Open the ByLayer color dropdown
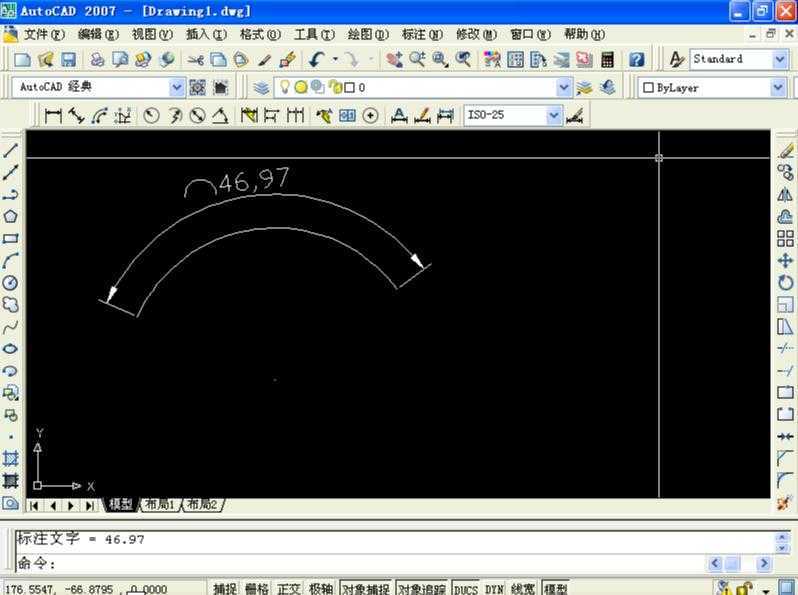 click(778, 88)
